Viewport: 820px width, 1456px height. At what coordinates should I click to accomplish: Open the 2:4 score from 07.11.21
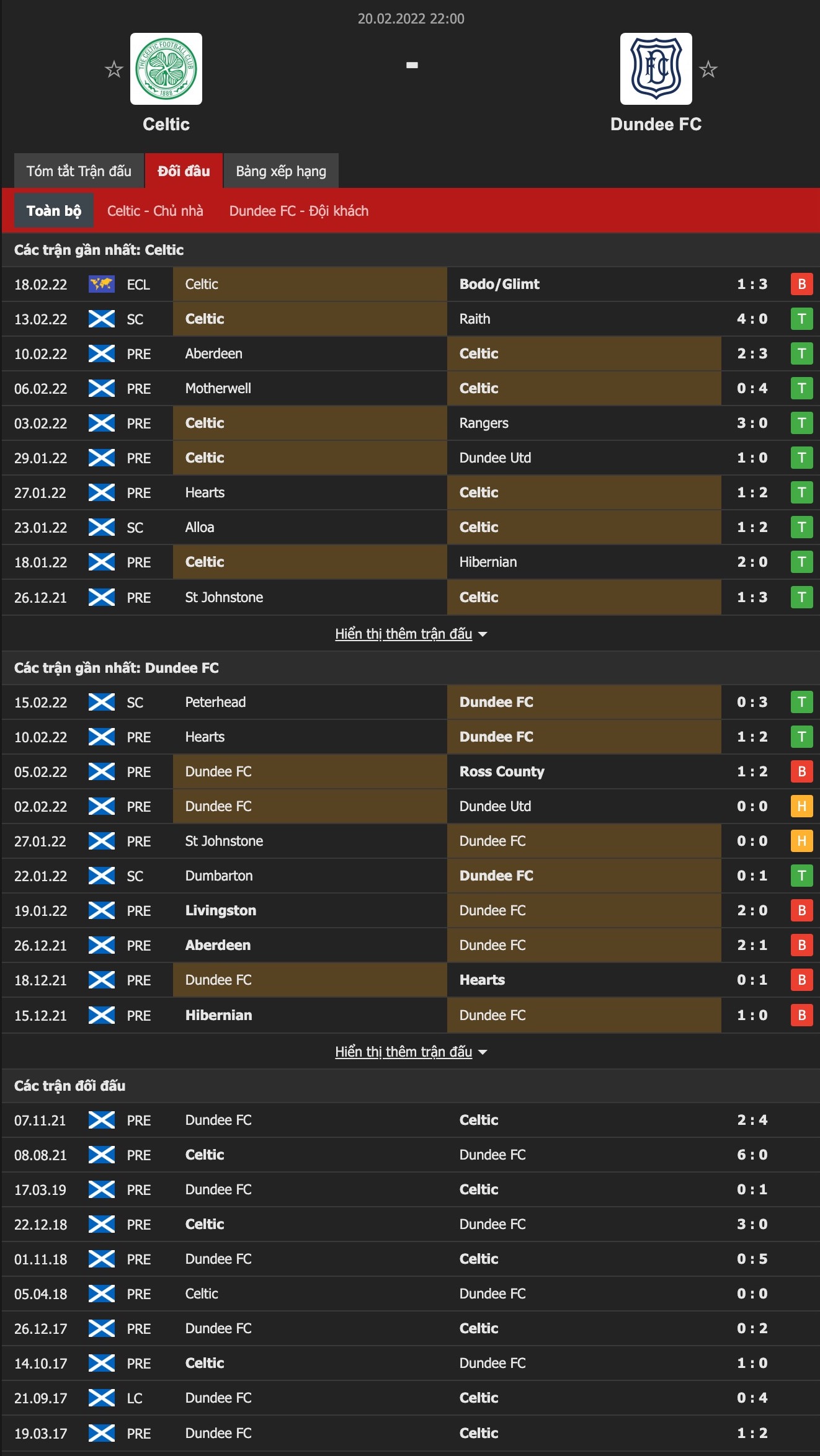pyautogui.click(x=752, y=1120)
